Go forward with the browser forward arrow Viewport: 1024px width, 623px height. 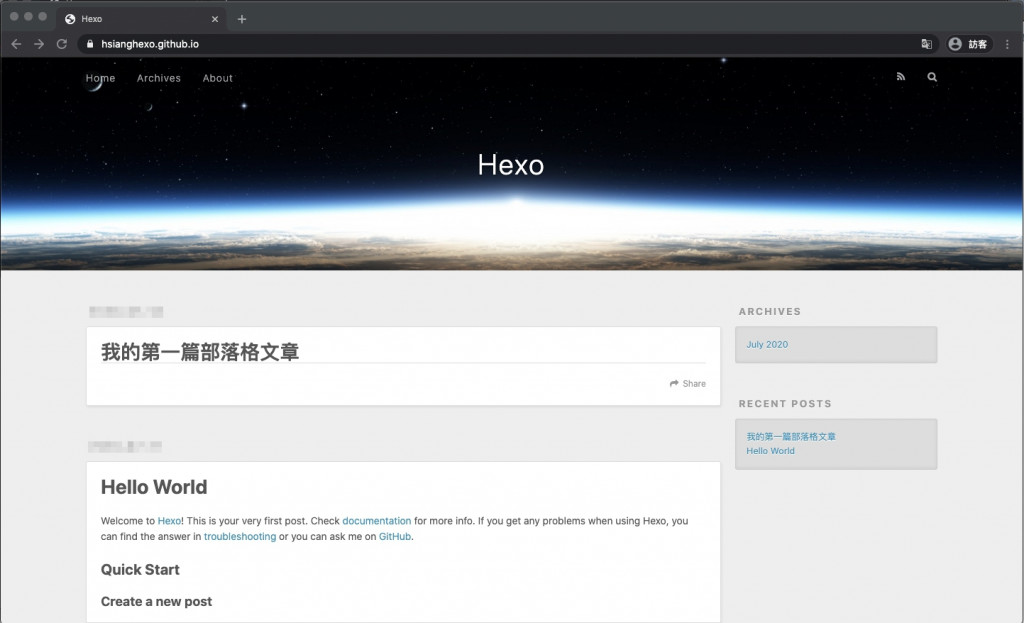click(x=39, y=44)
